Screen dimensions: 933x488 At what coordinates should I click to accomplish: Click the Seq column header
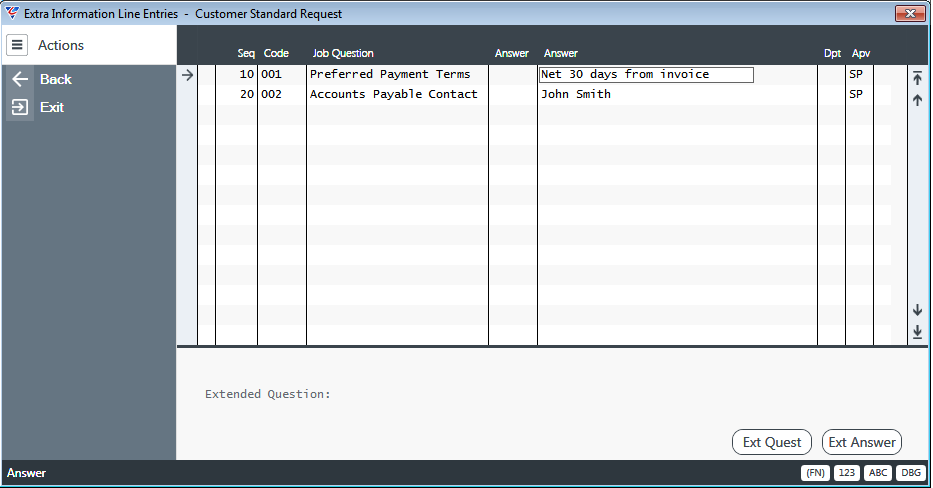pos(246,54)
